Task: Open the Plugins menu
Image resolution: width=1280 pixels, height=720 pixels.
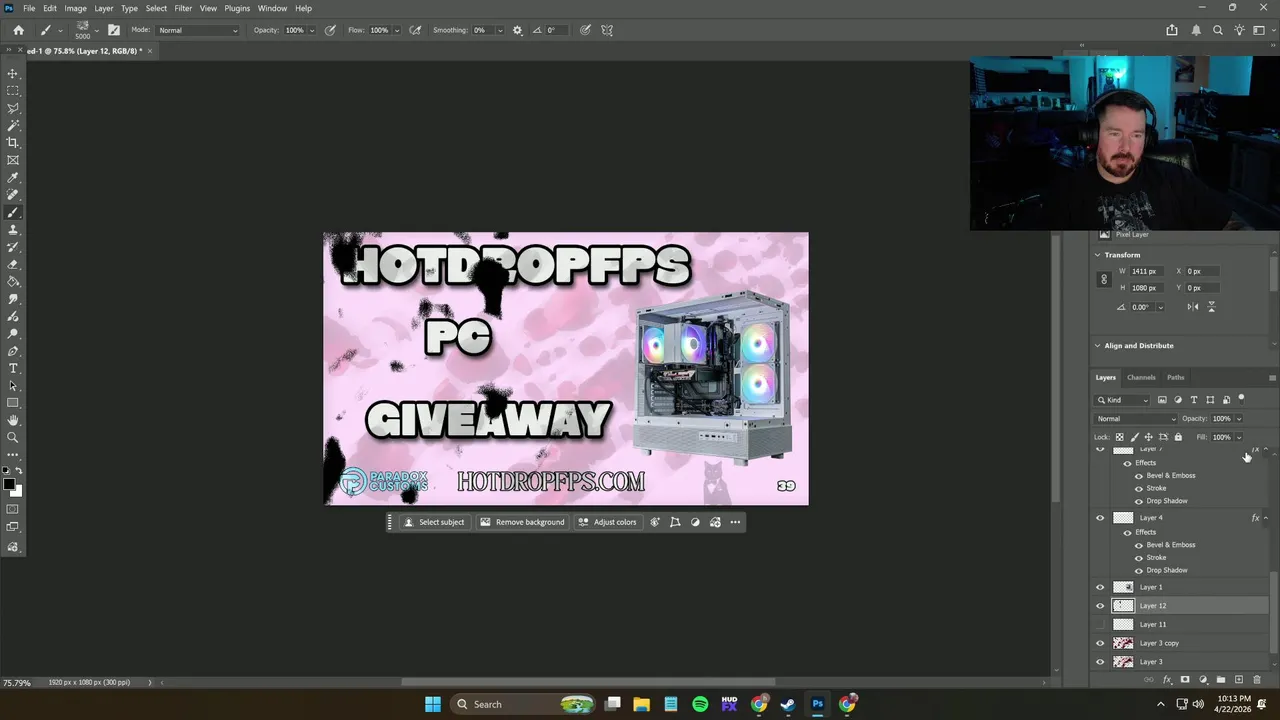Action: tap(237, 8)
